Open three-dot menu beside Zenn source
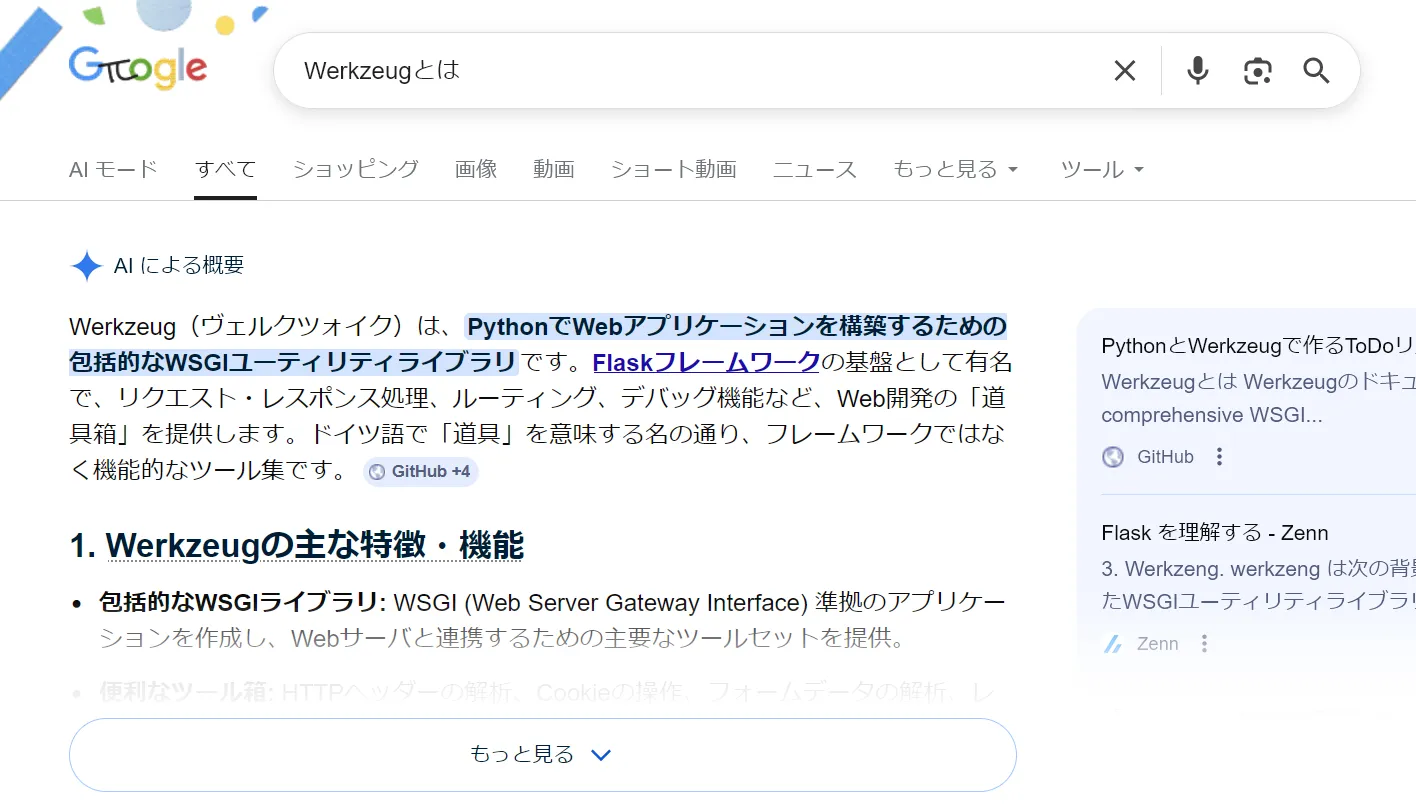This screenshot has width=1416, height=809. [x=1204, y=644]
